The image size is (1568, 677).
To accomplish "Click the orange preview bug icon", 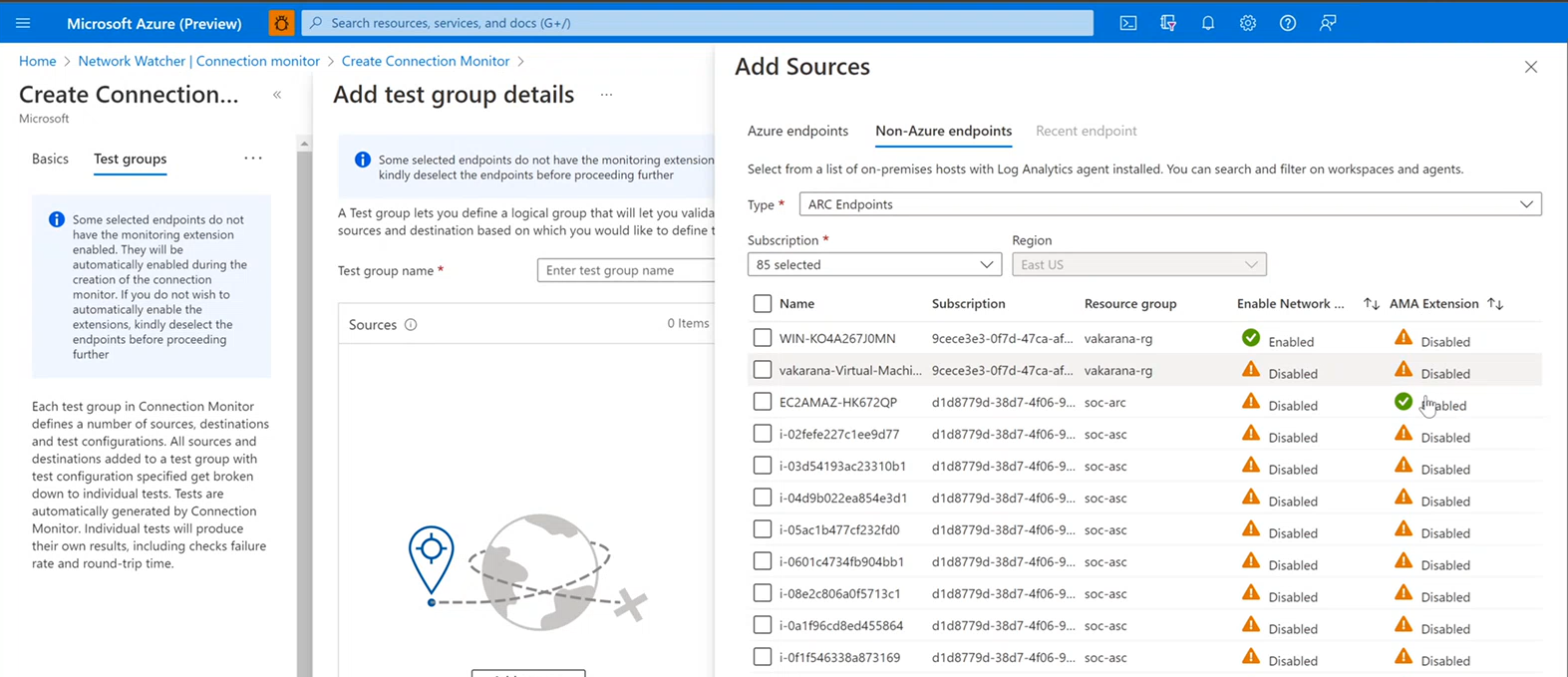I will pyautogui.click(x=281, y=23).
